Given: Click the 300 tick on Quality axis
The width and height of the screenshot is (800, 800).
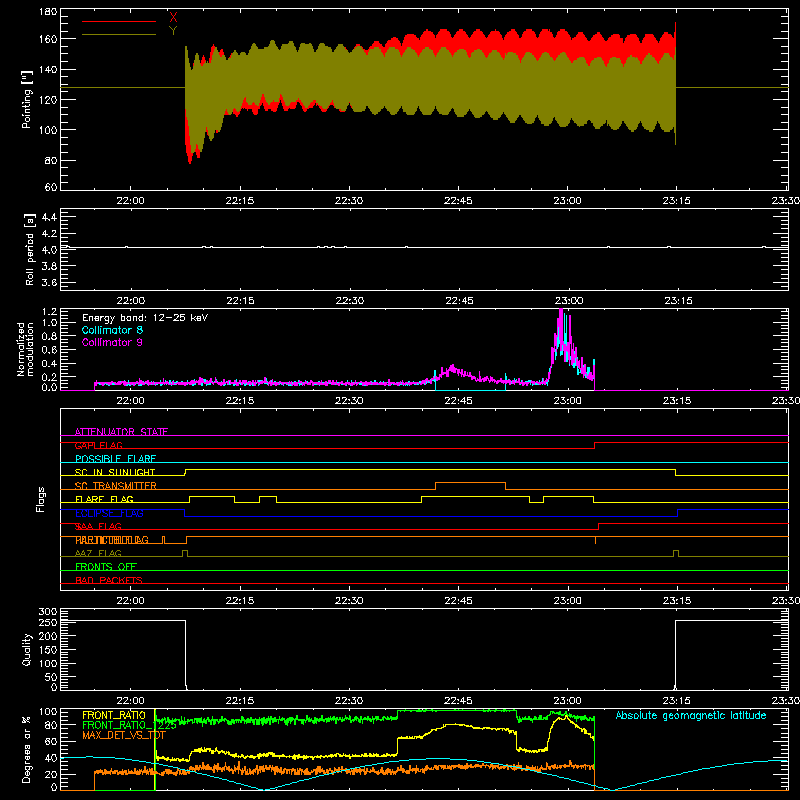Looking at the screenshot, I should point(48,612).
